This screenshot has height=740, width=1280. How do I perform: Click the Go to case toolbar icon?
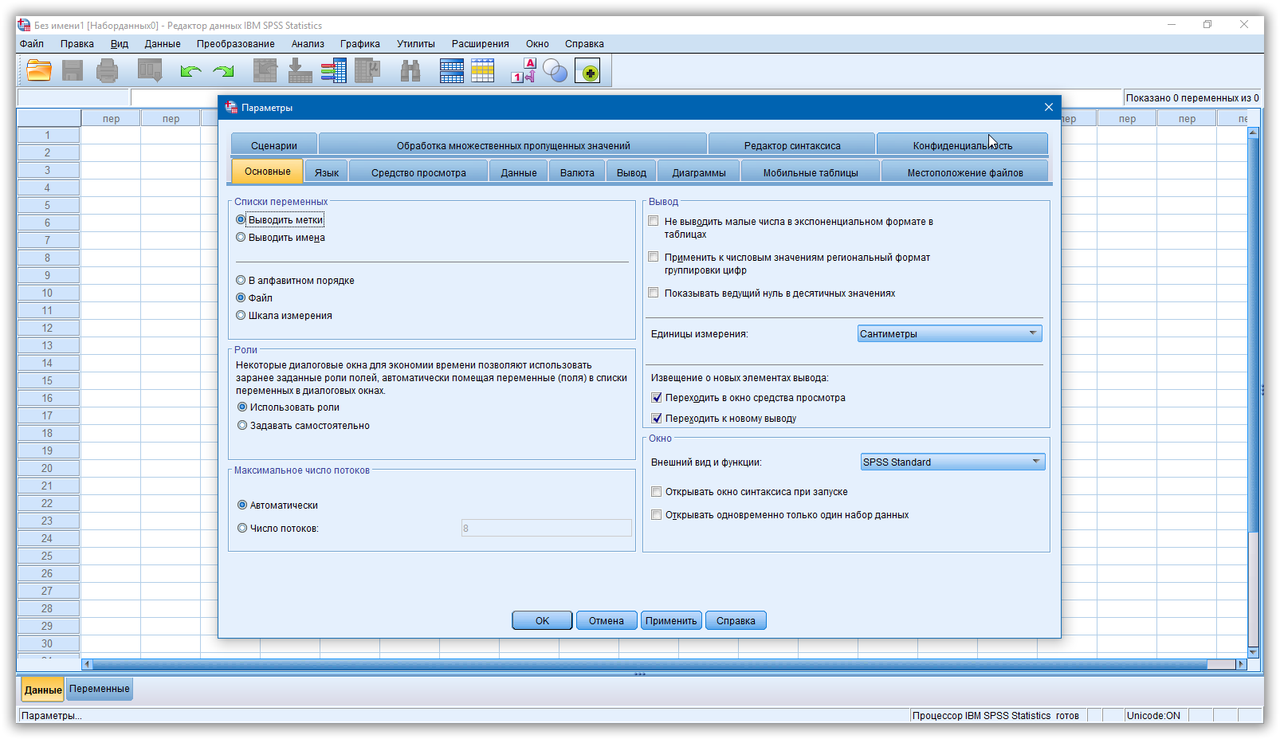pos(265,70)
